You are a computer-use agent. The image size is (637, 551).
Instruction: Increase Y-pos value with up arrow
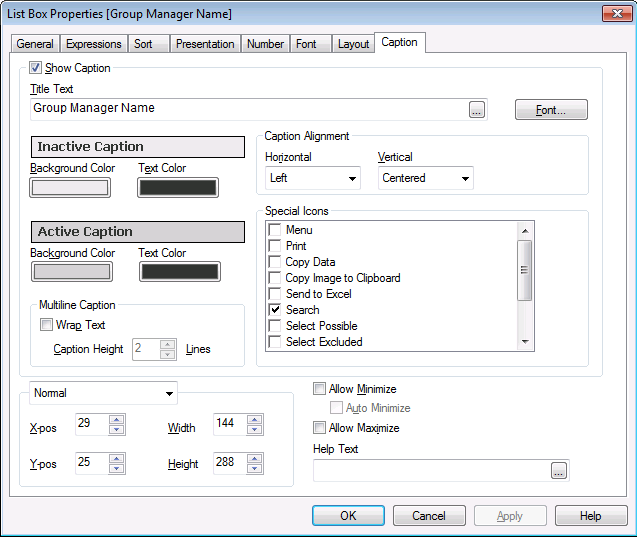pos(117,459)
